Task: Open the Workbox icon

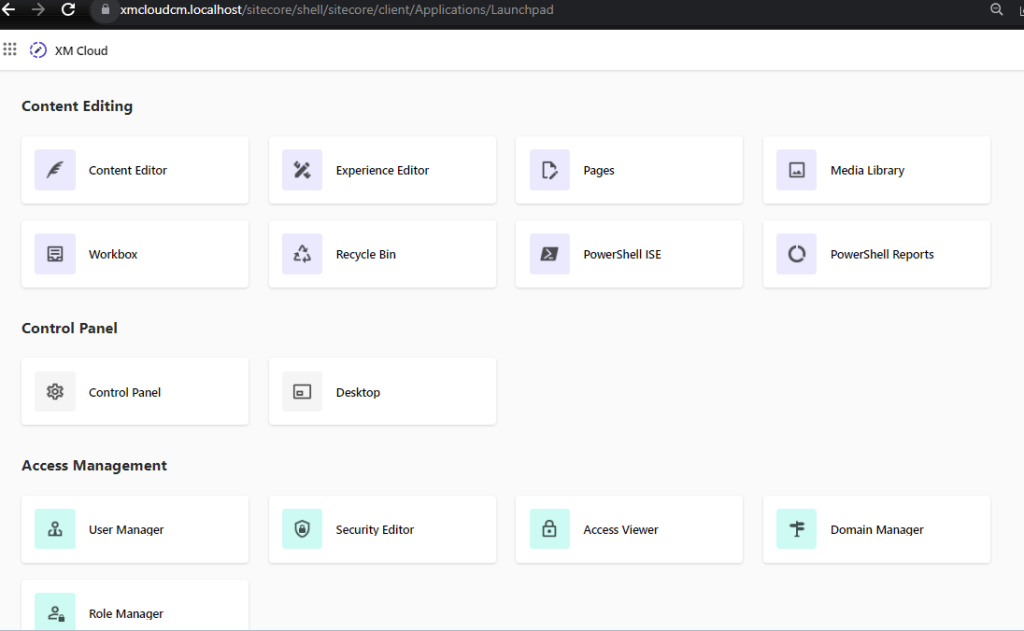Action: (55, 254)
